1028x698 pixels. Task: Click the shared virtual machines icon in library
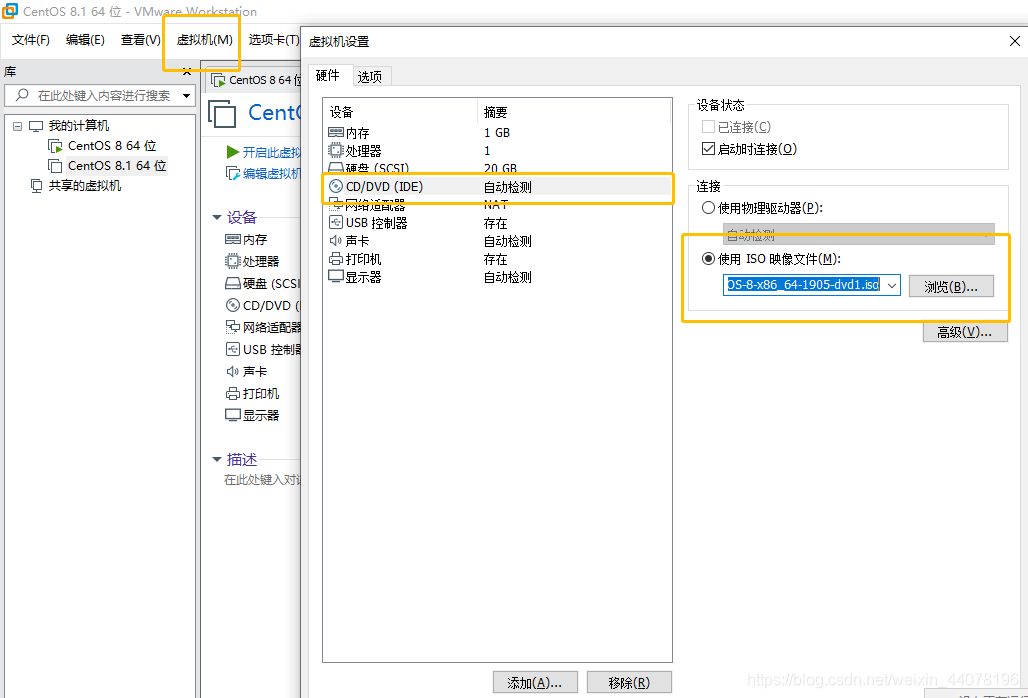pyautogui.click(x=37, y=185)
